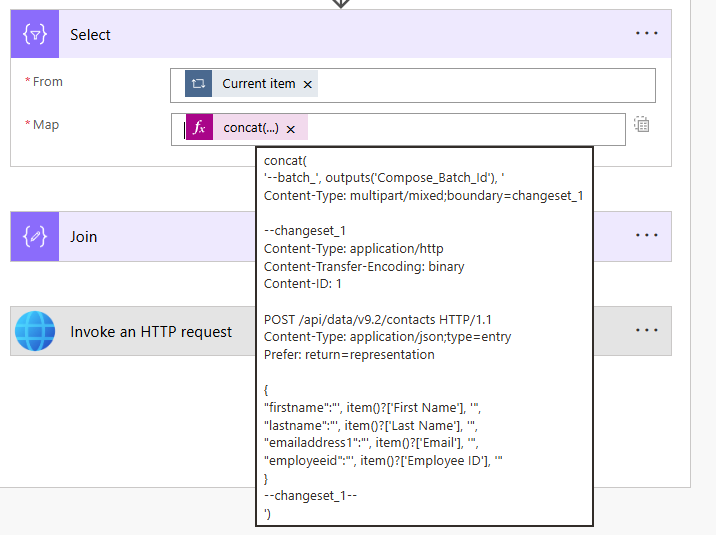The image size is (716, 535).
Task: Click the "employeeid" line in tooltip
Action: (383, 461)
